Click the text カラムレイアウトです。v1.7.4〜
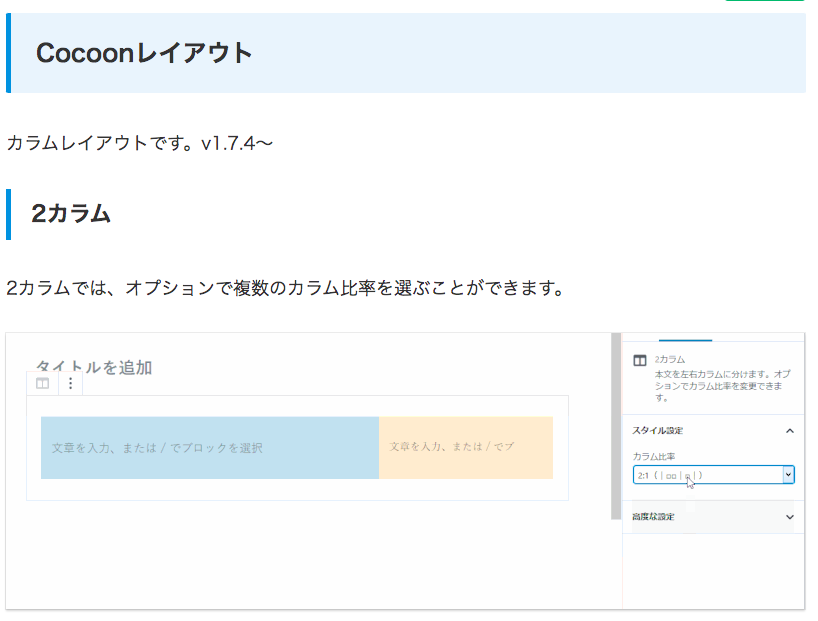This screenshot has height=621, width=818. pos(140,143)
